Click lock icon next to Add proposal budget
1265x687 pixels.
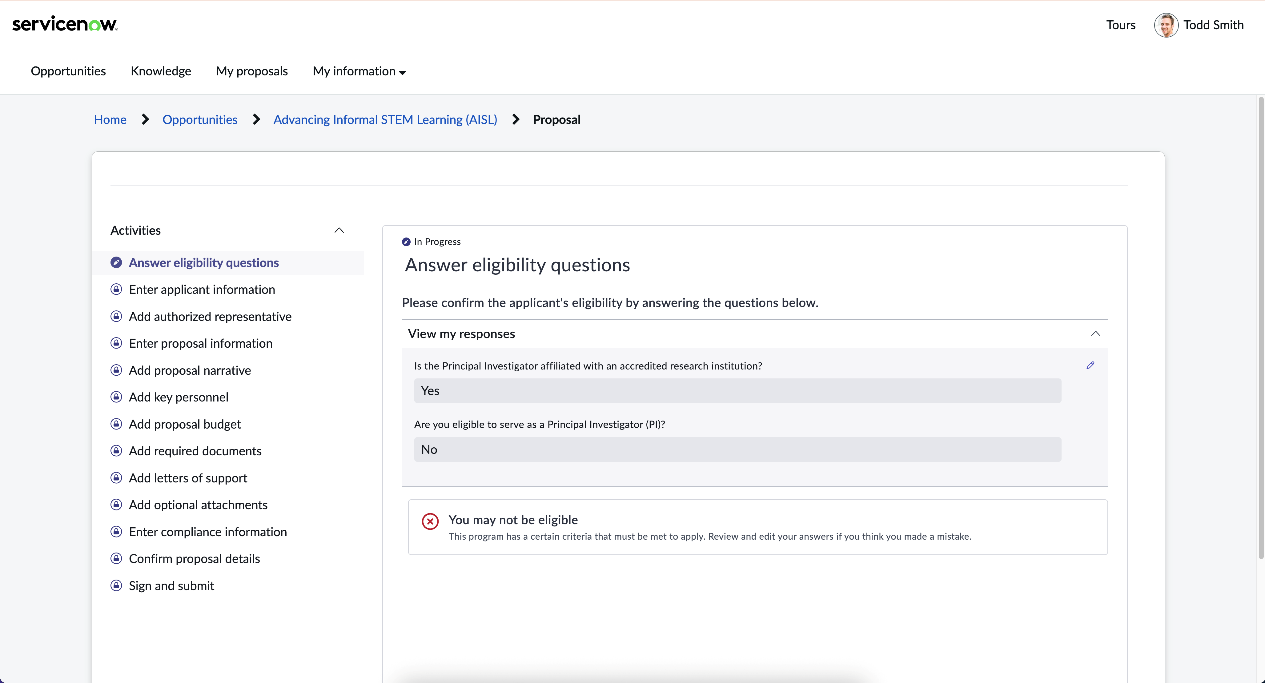tap(117, 425)
